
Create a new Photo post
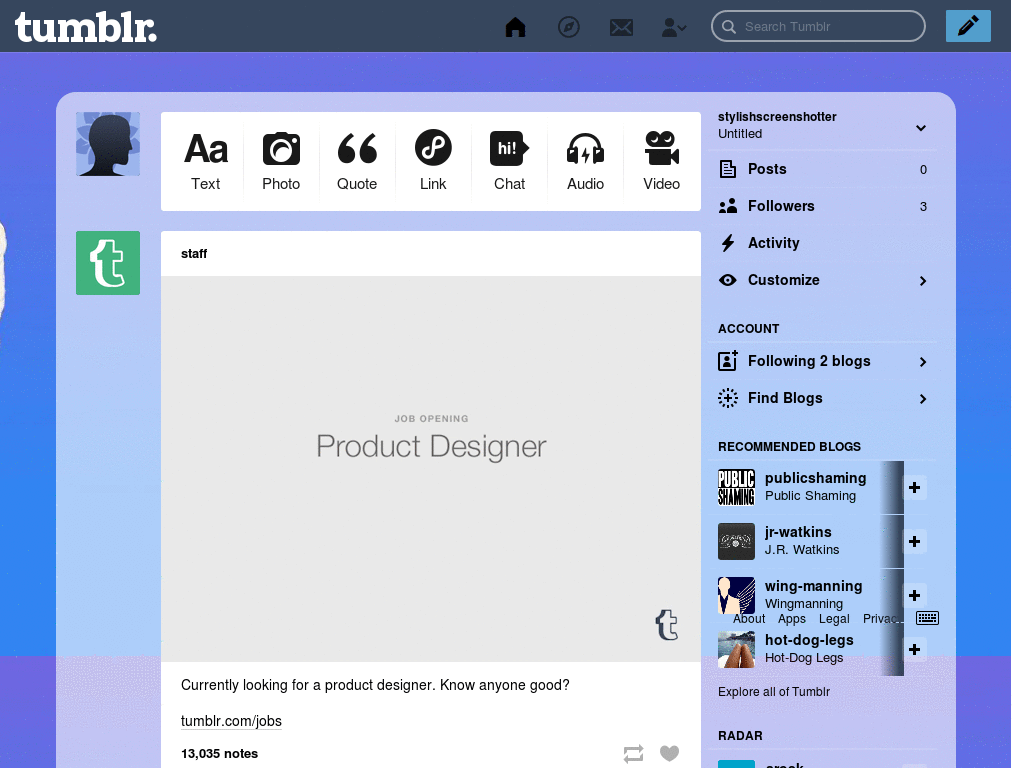pyautogui.click(x=281, y=161)
